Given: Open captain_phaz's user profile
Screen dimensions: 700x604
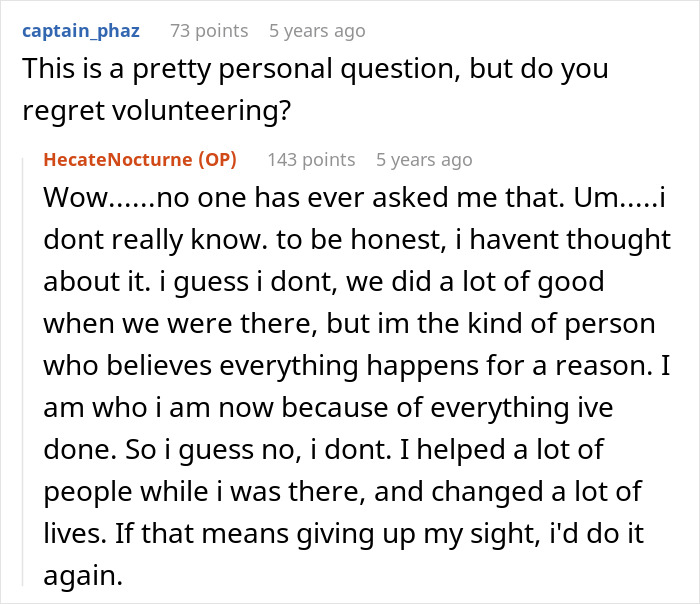Looking at the screenshot, I should 80,31.
